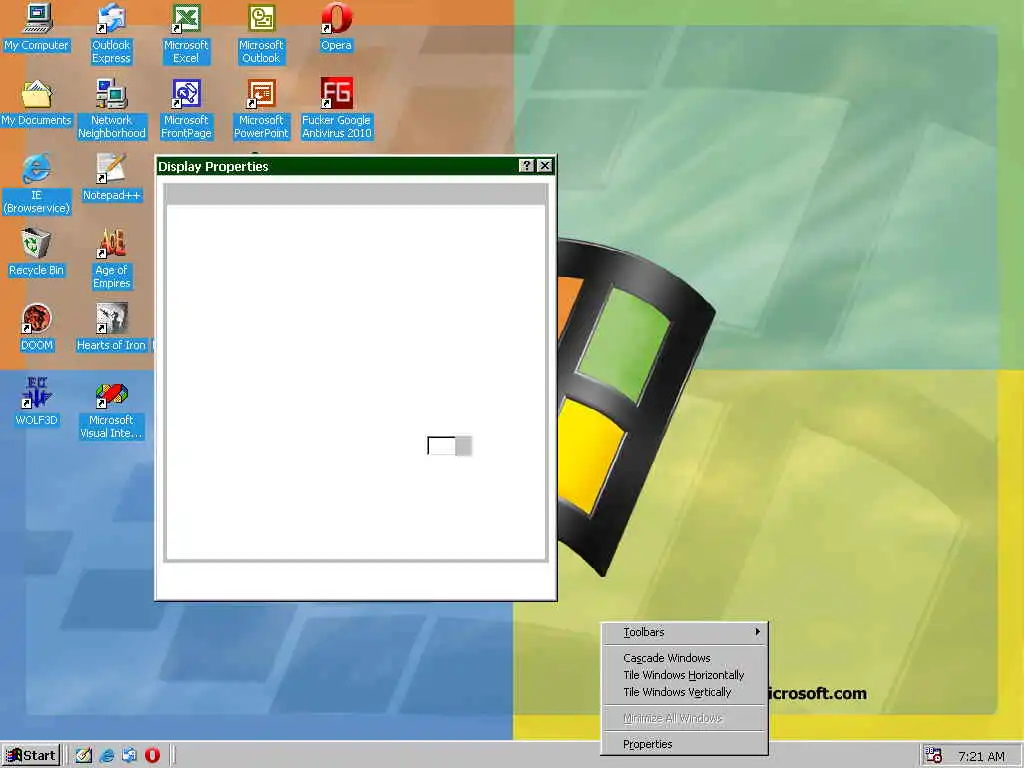Open taskbar Properties from the context menu
Image resolution: width=1024 pixels, height=768 pixels.
pos(684,744)
